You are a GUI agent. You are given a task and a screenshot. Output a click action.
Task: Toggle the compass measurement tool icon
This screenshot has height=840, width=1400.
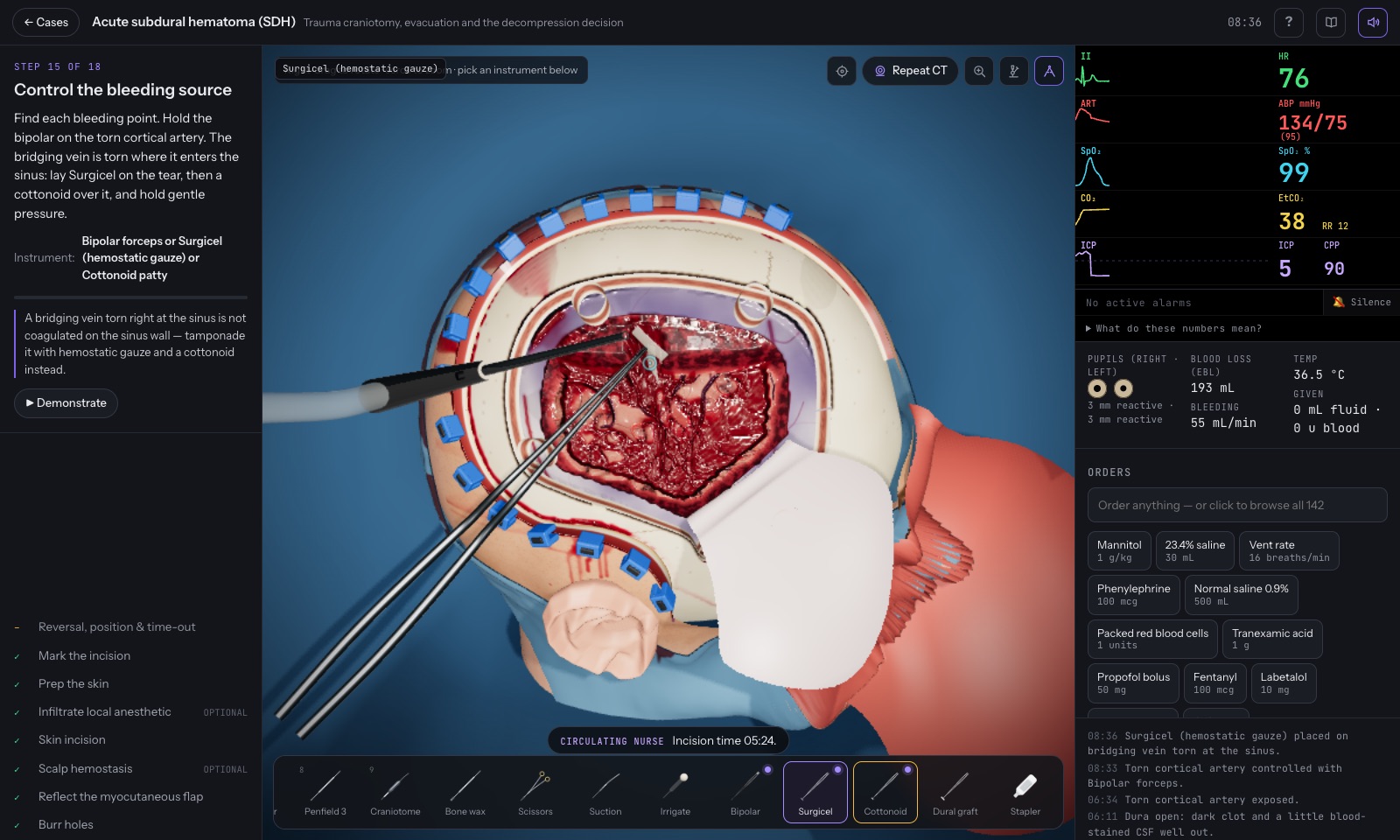point(1049,71)
